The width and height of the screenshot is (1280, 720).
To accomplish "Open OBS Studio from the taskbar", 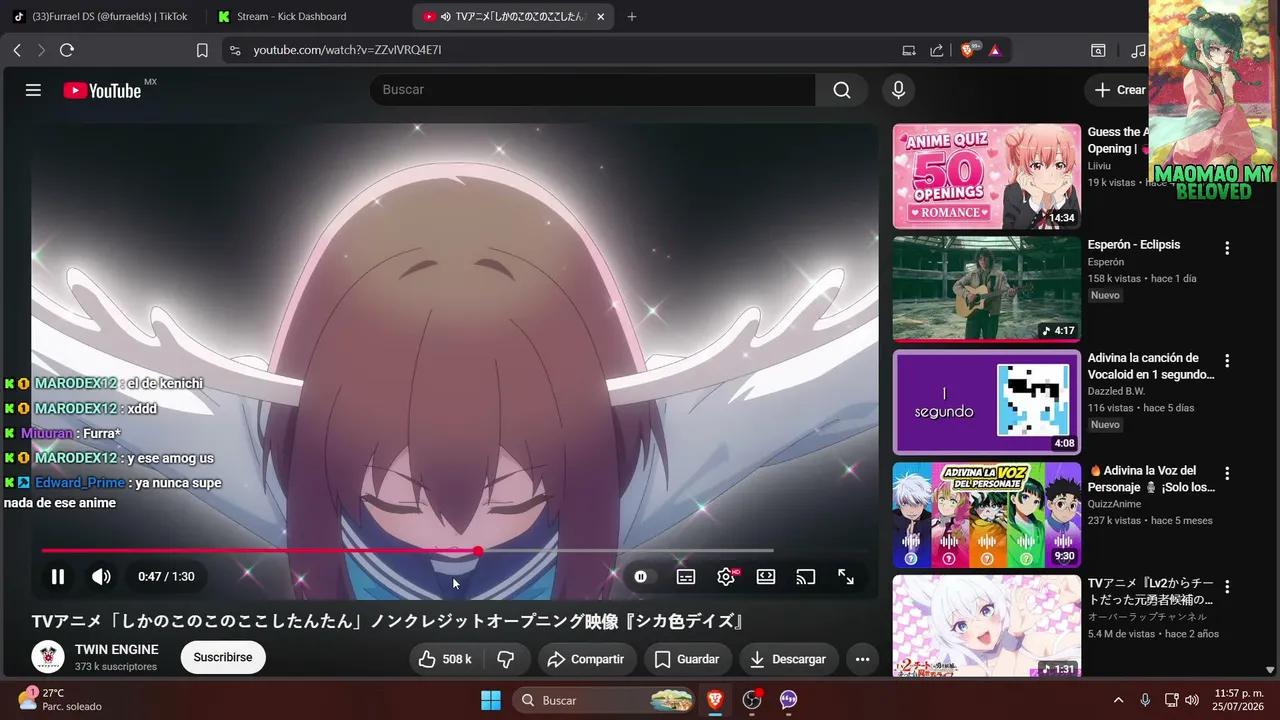I will pyautogui.click(x=752, y=700).
